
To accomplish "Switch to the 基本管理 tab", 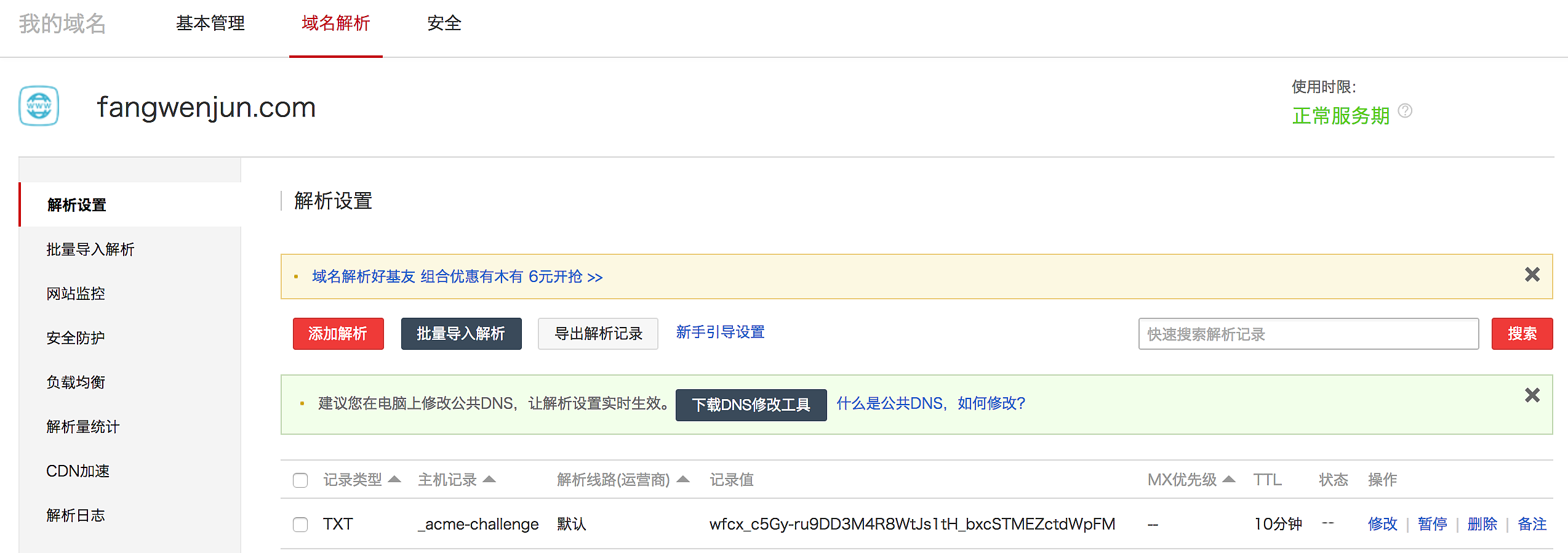I will click(210, 23).
